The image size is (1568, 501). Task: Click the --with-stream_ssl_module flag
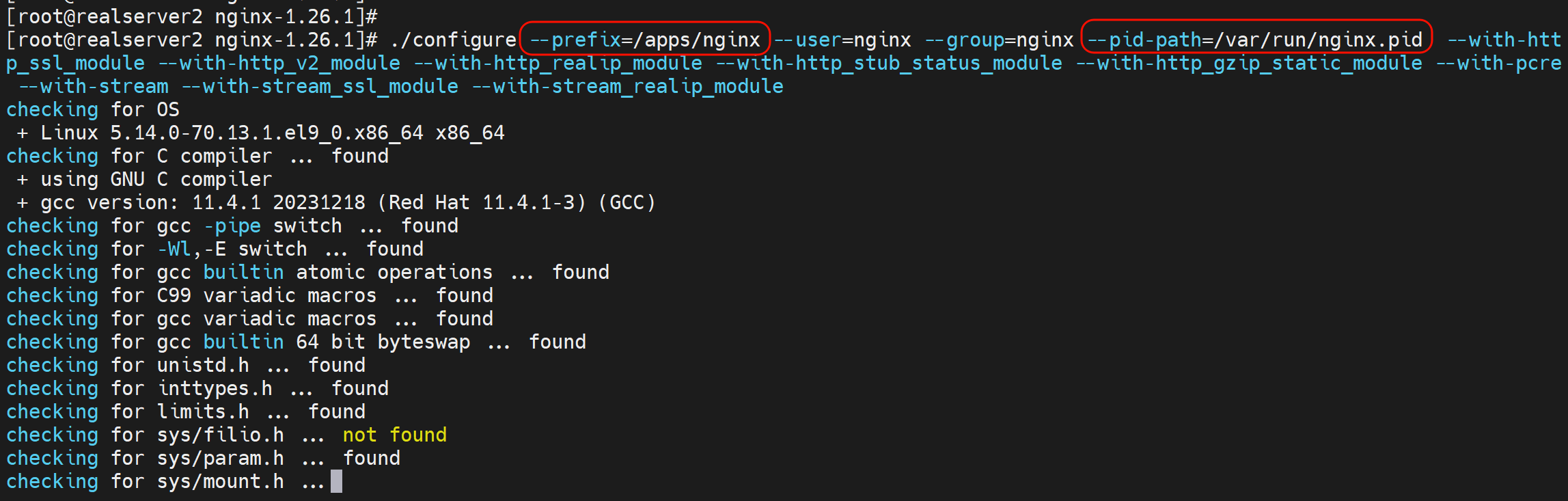point(320,86)
